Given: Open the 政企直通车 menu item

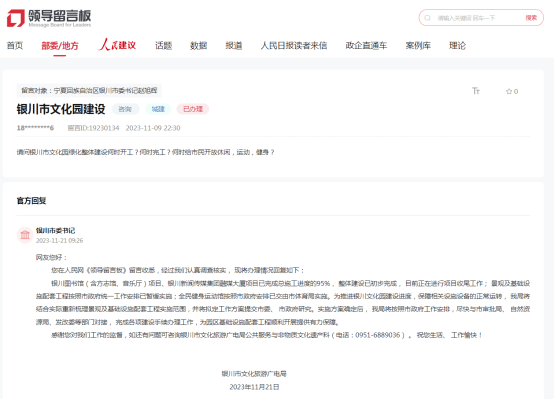Looking at the screenshot, I should pos(366,46).
